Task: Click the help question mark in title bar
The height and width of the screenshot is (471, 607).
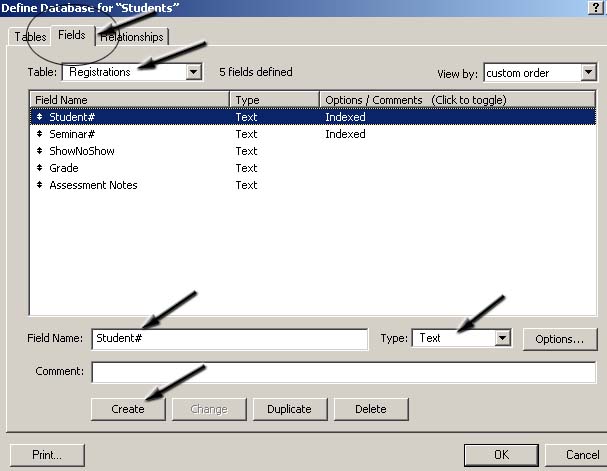Action: (595, 7)
